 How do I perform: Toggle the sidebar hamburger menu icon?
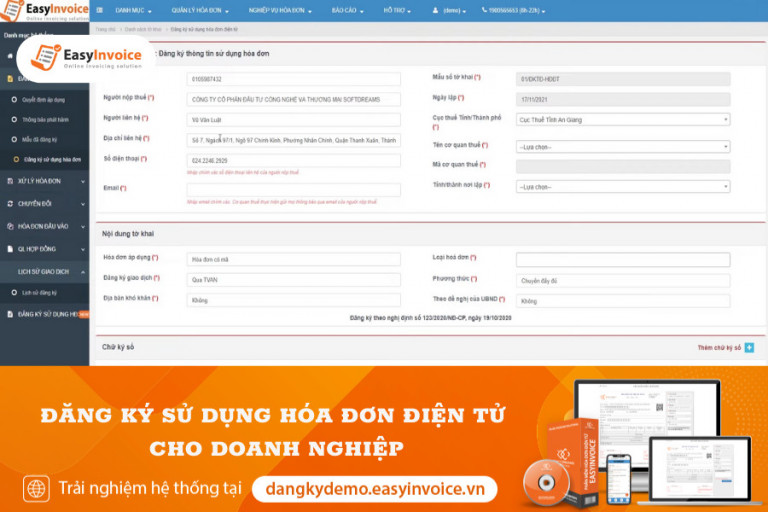click(100, 10)
